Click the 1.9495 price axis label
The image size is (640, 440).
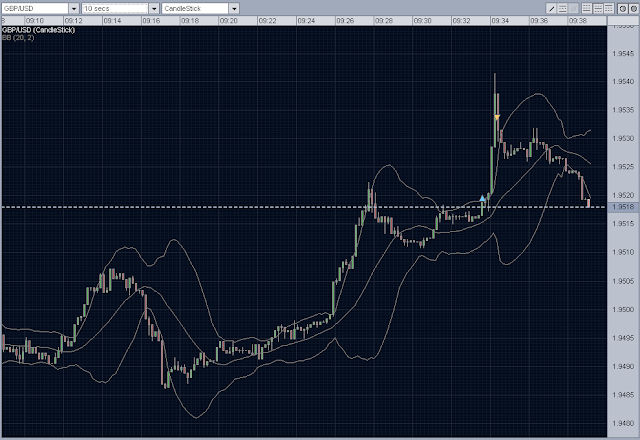624,338
